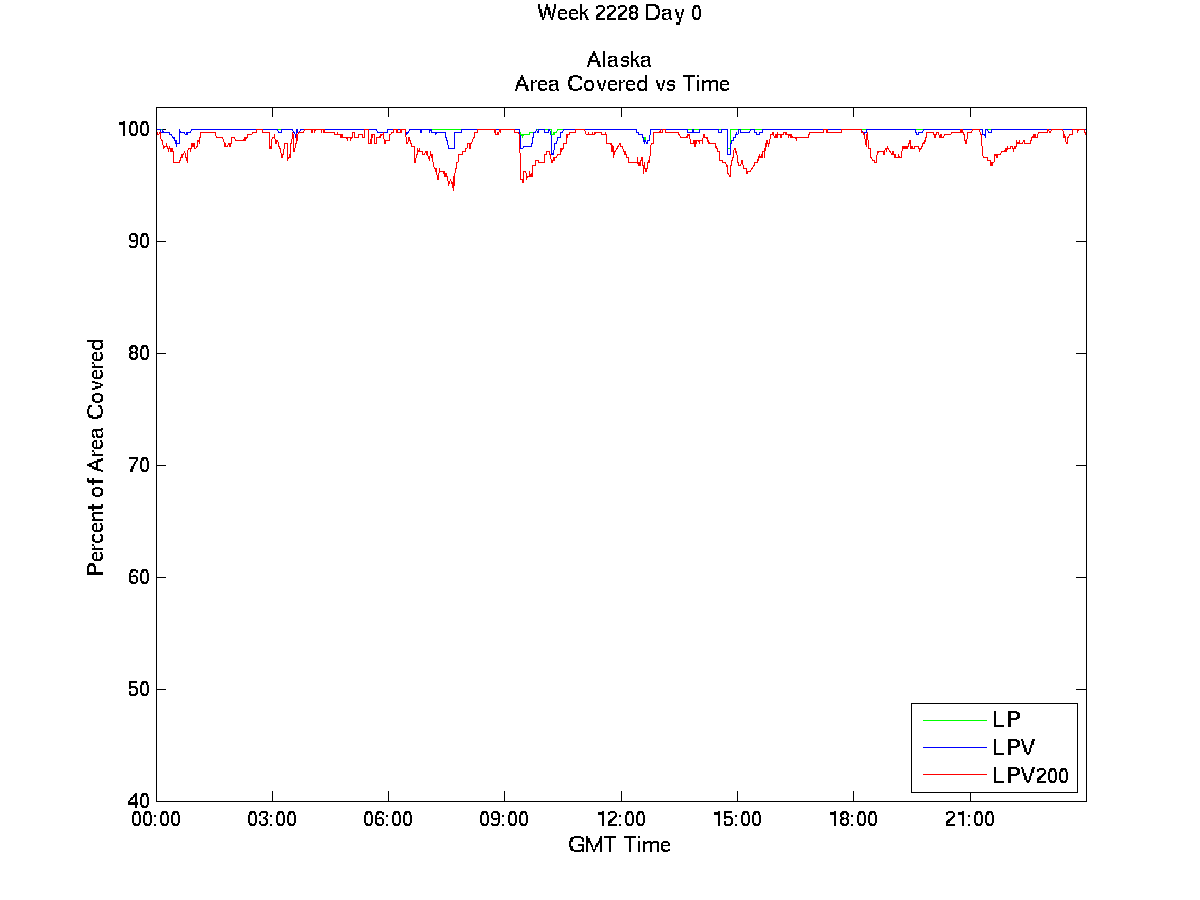Click the 40 percent y-axis label
Viewport: 1200px width, 900px height.
(139, 801)
